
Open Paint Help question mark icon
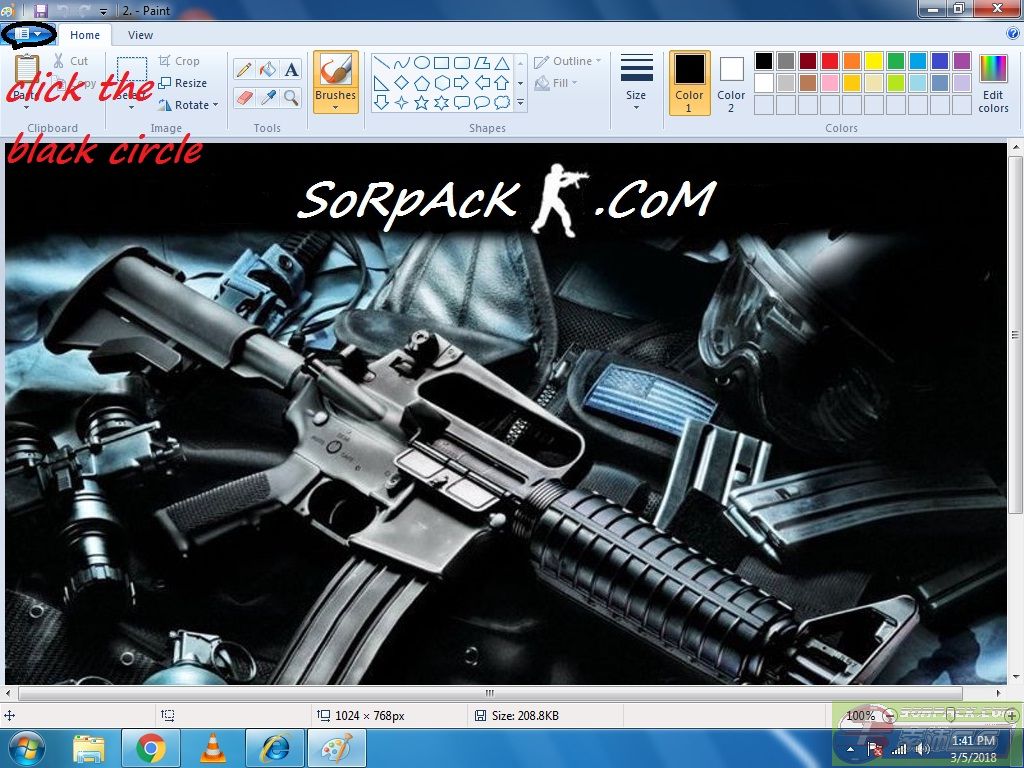coord(1012,34)
